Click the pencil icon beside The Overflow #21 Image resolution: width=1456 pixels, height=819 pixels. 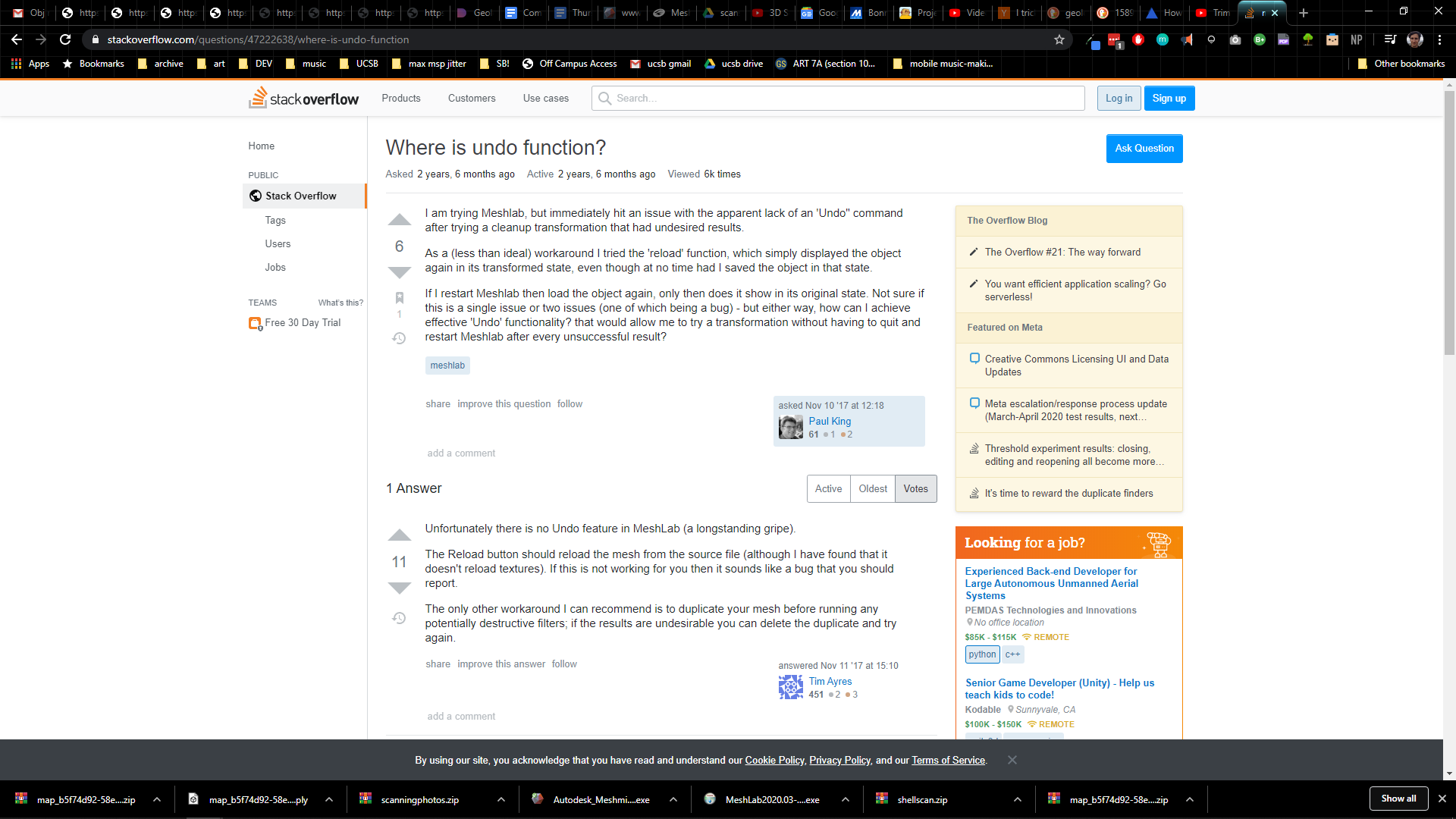point(974,251)
